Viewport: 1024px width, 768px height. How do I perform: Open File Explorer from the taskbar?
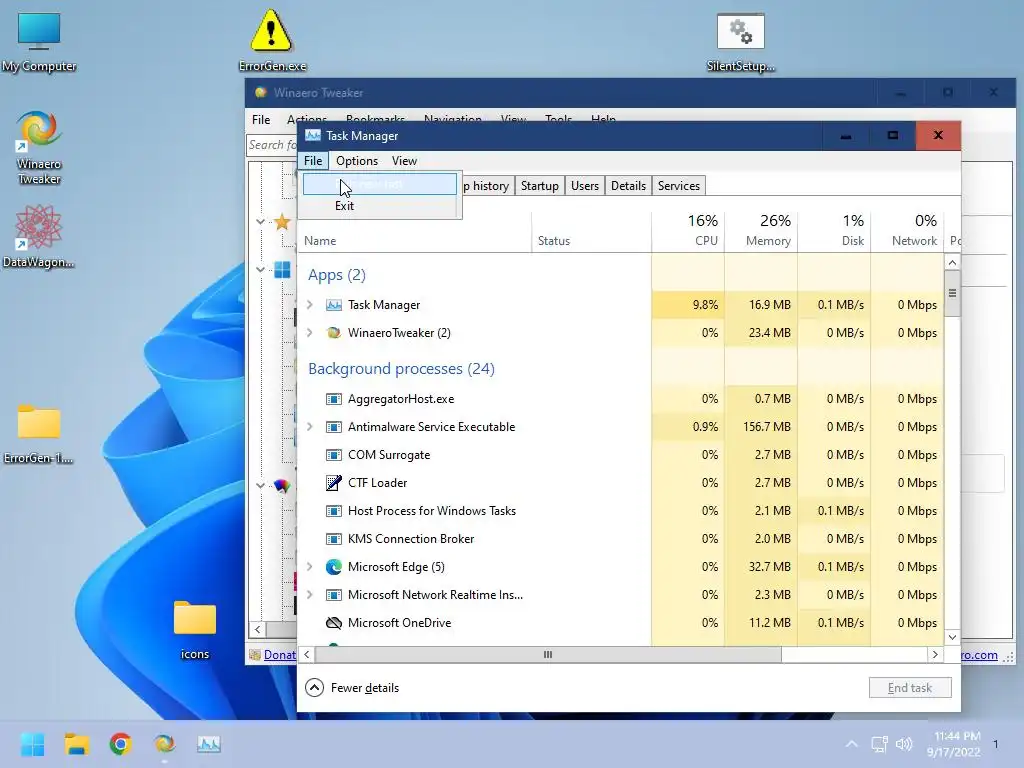coord(76,744)
